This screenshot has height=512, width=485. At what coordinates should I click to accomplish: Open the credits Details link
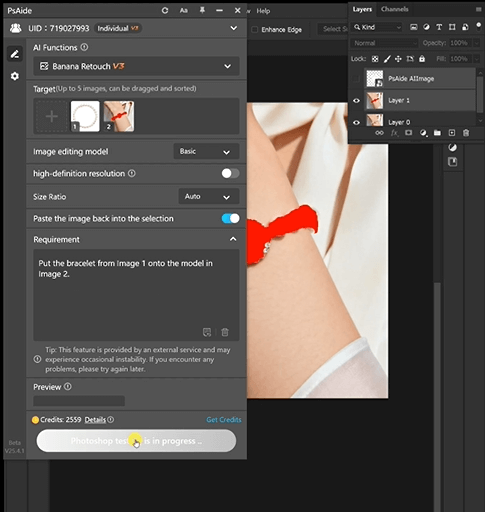coord(95,420)
